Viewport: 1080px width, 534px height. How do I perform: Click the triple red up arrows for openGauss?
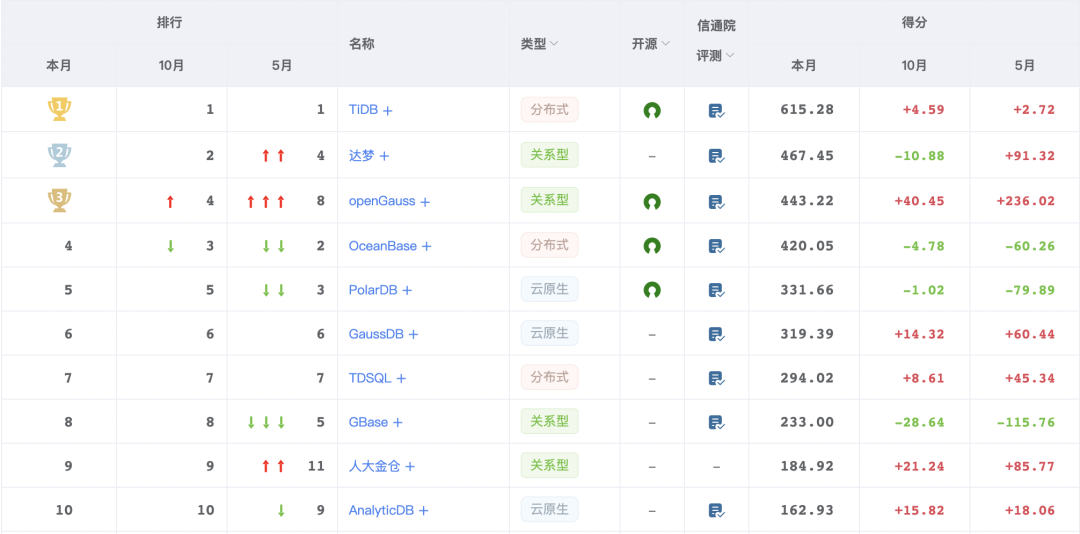(266, 202)
